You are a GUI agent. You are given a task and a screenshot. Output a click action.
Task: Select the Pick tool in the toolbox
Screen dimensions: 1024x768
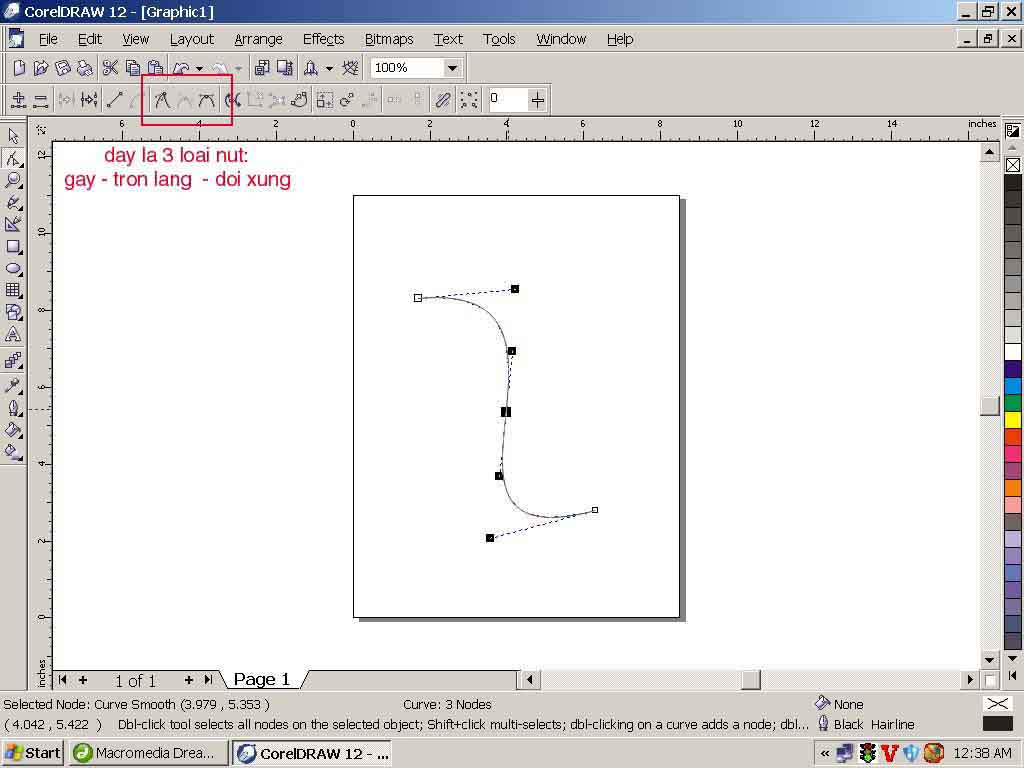click(13, 136)
